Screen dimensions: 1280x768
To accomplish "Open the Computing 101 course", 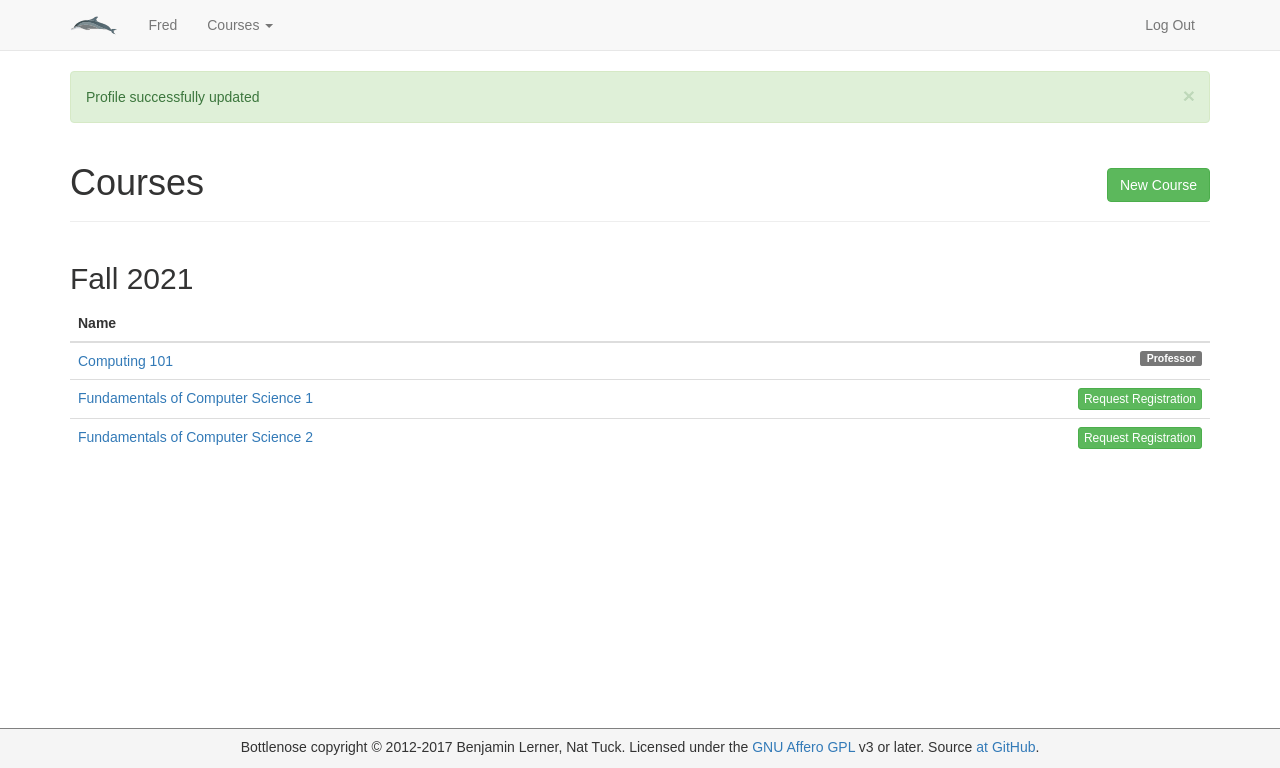I will point(125,361).
